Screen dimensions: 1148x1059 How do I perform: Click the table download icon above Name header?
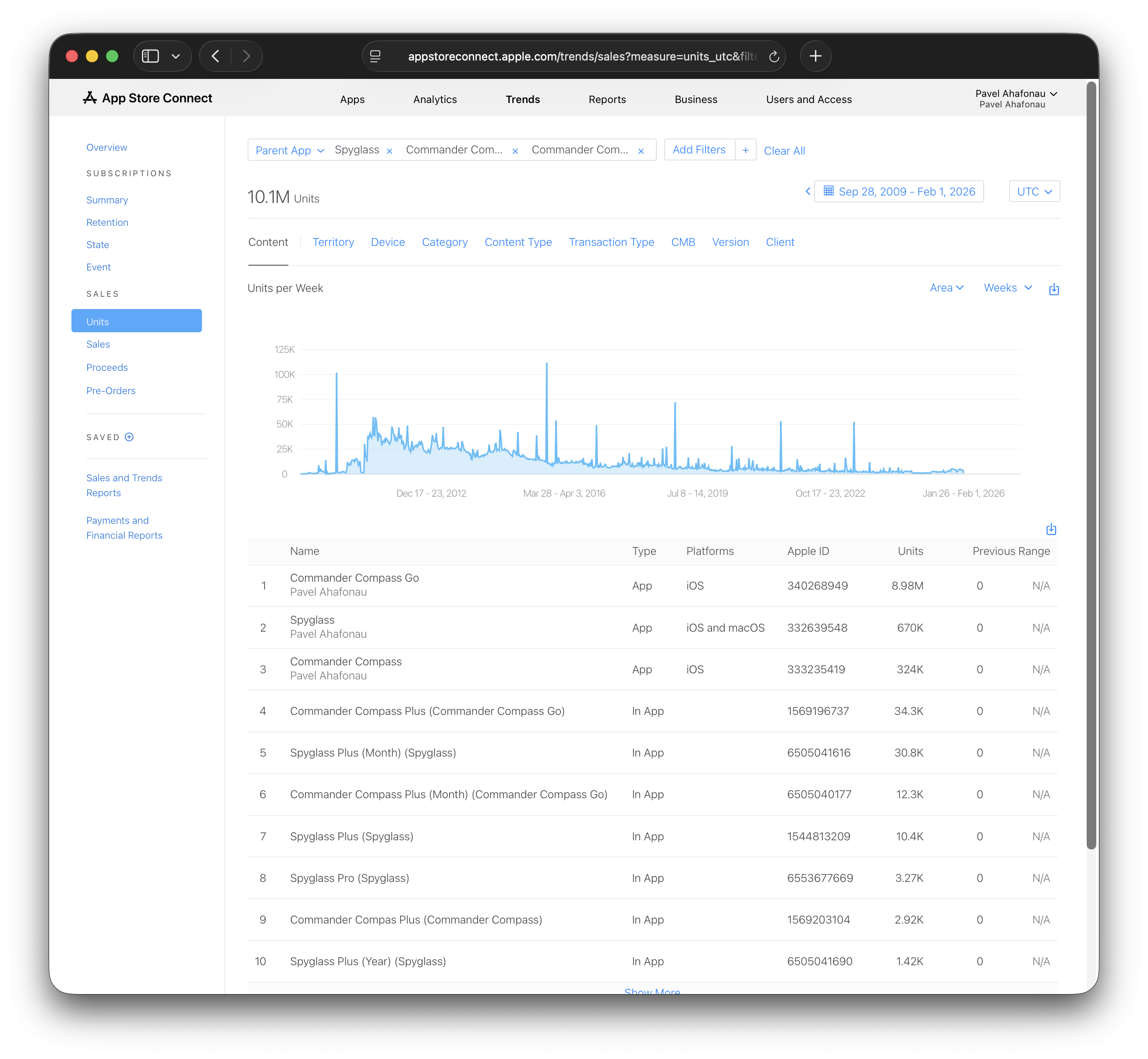coord(1051,529)
